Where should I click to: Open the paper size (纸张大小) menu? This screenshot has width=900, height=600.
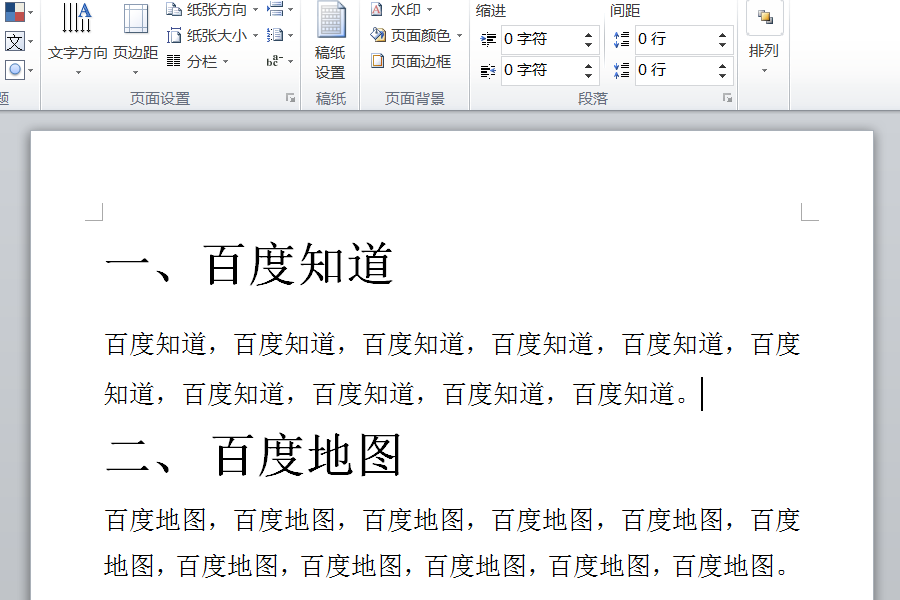[212, 36]
